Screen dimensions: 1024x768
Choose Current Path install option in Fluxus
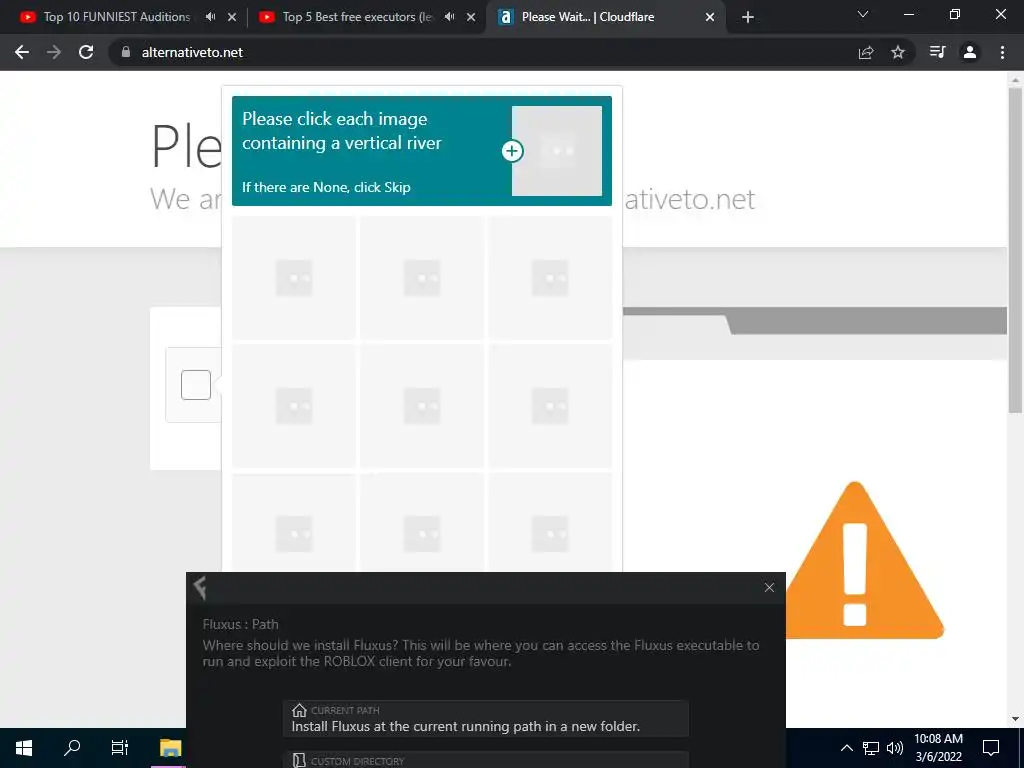tap(486, 718)
